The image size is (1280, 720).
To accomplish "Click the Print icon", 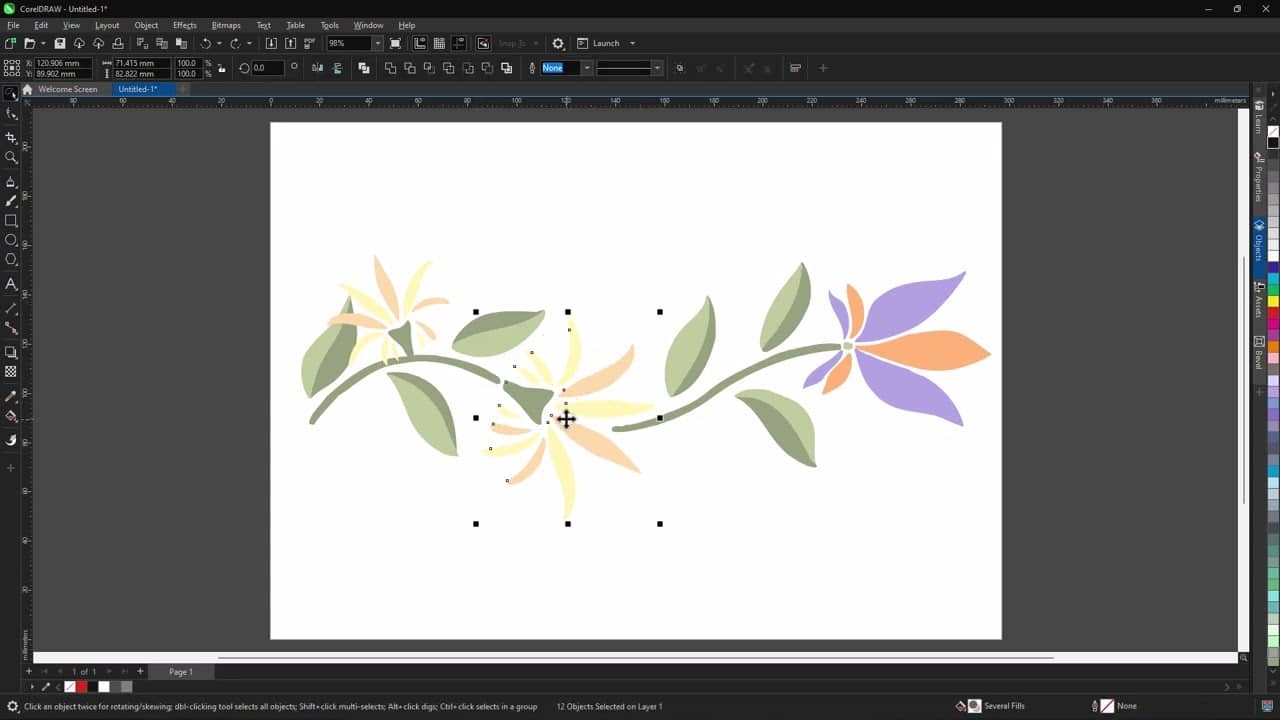I will 118,43.
